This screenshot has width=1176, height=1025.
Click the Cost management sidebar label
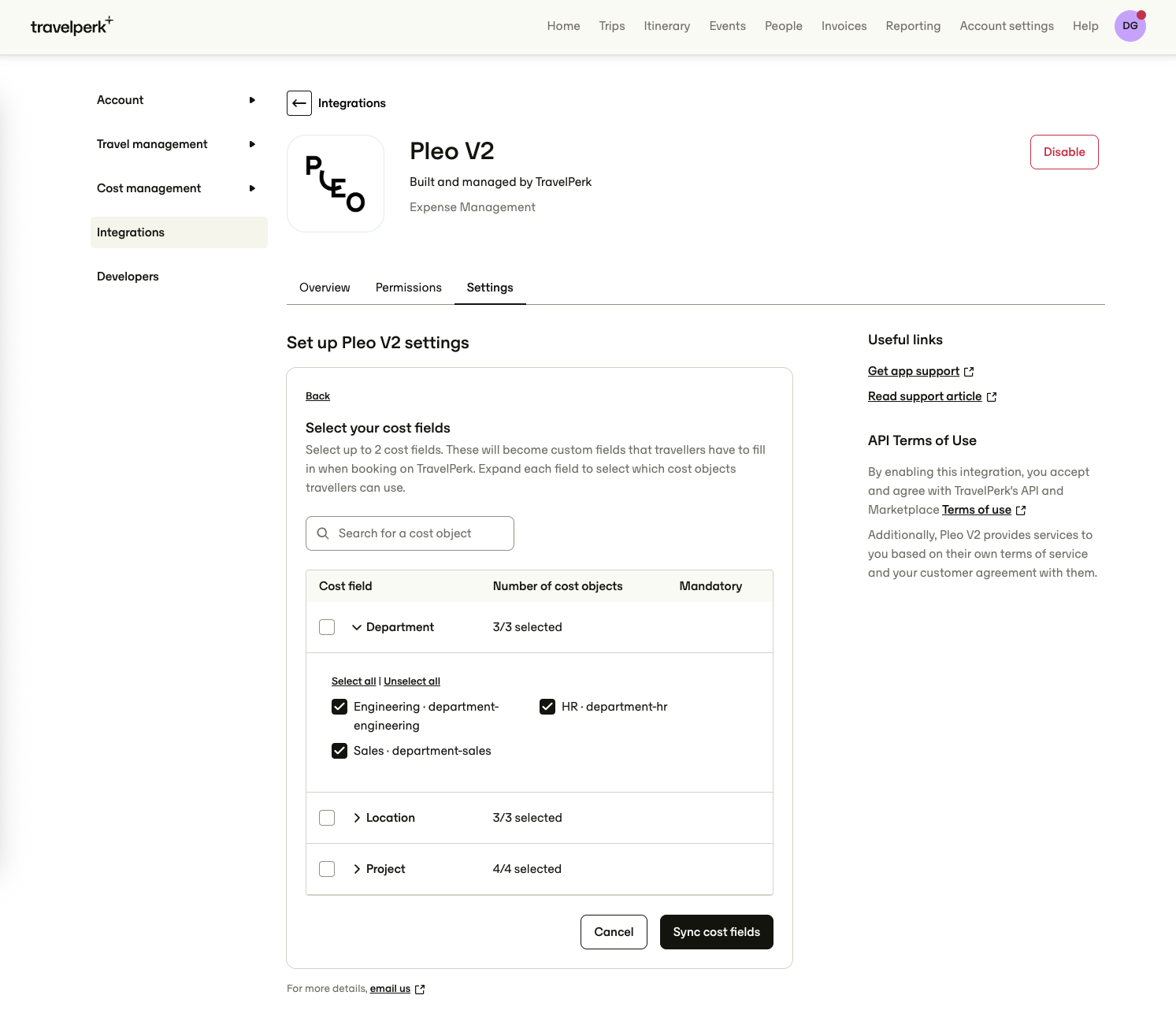click(149, 188)
